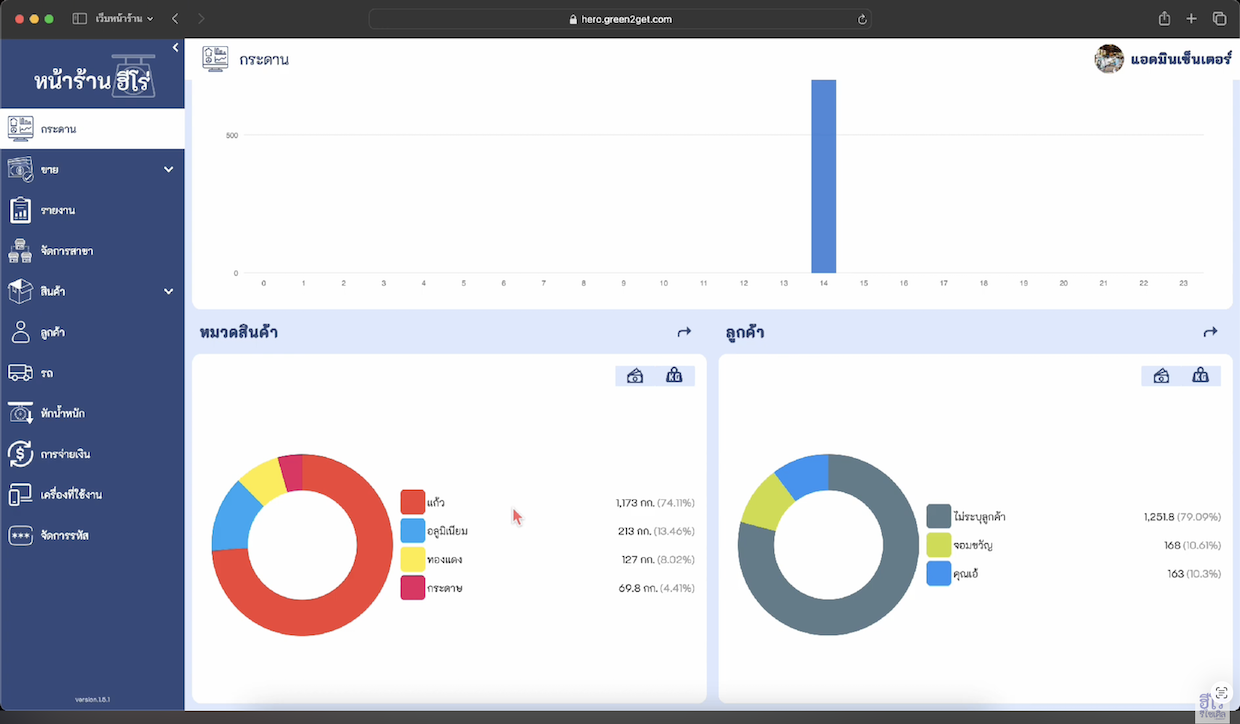Expand the สินค้า (products) submenu chevron
This screenshot has height=724, width=1240.
[168, 291]
